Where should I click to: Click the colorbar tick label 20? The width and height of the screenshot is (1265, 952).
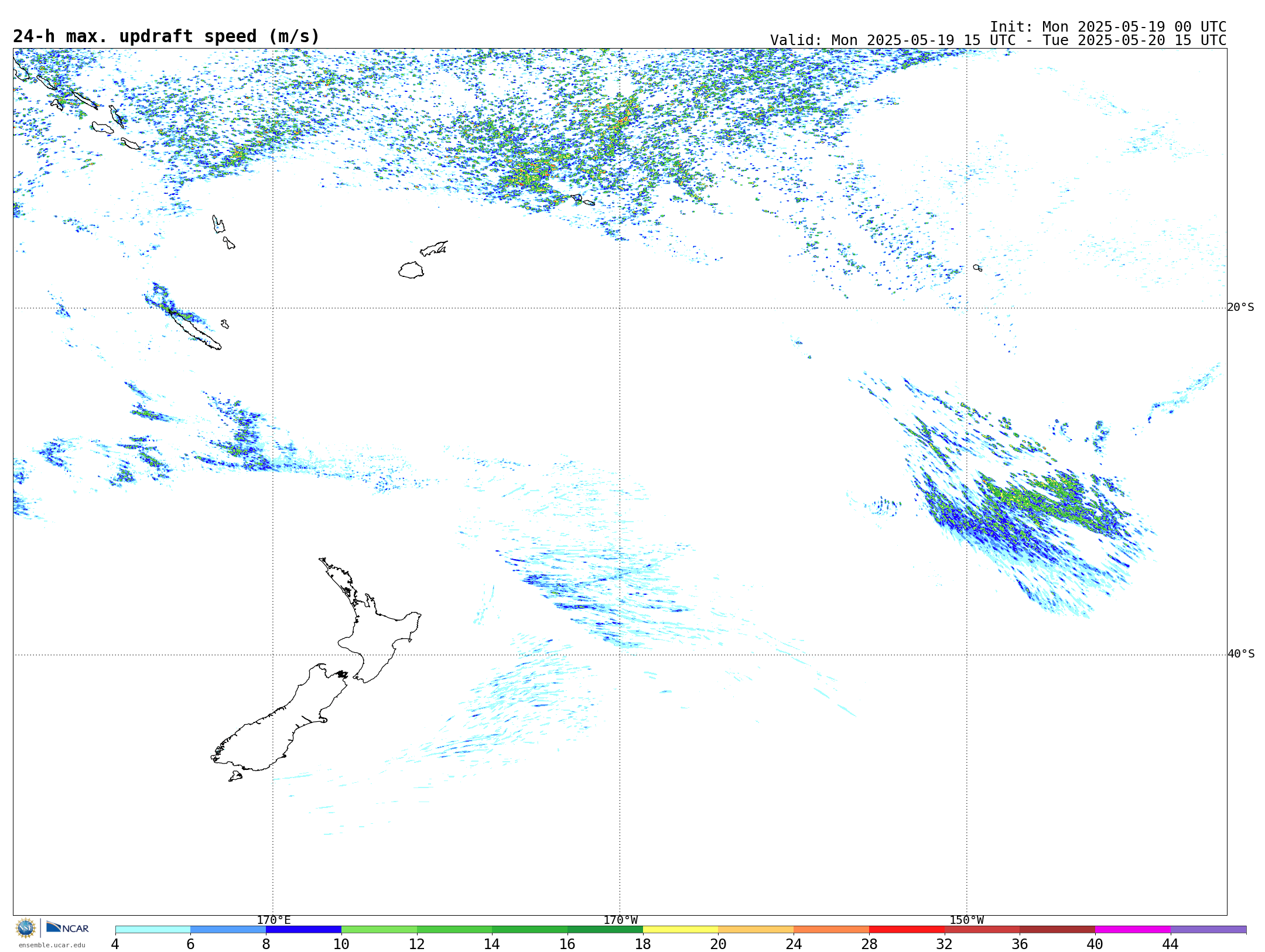719,944
